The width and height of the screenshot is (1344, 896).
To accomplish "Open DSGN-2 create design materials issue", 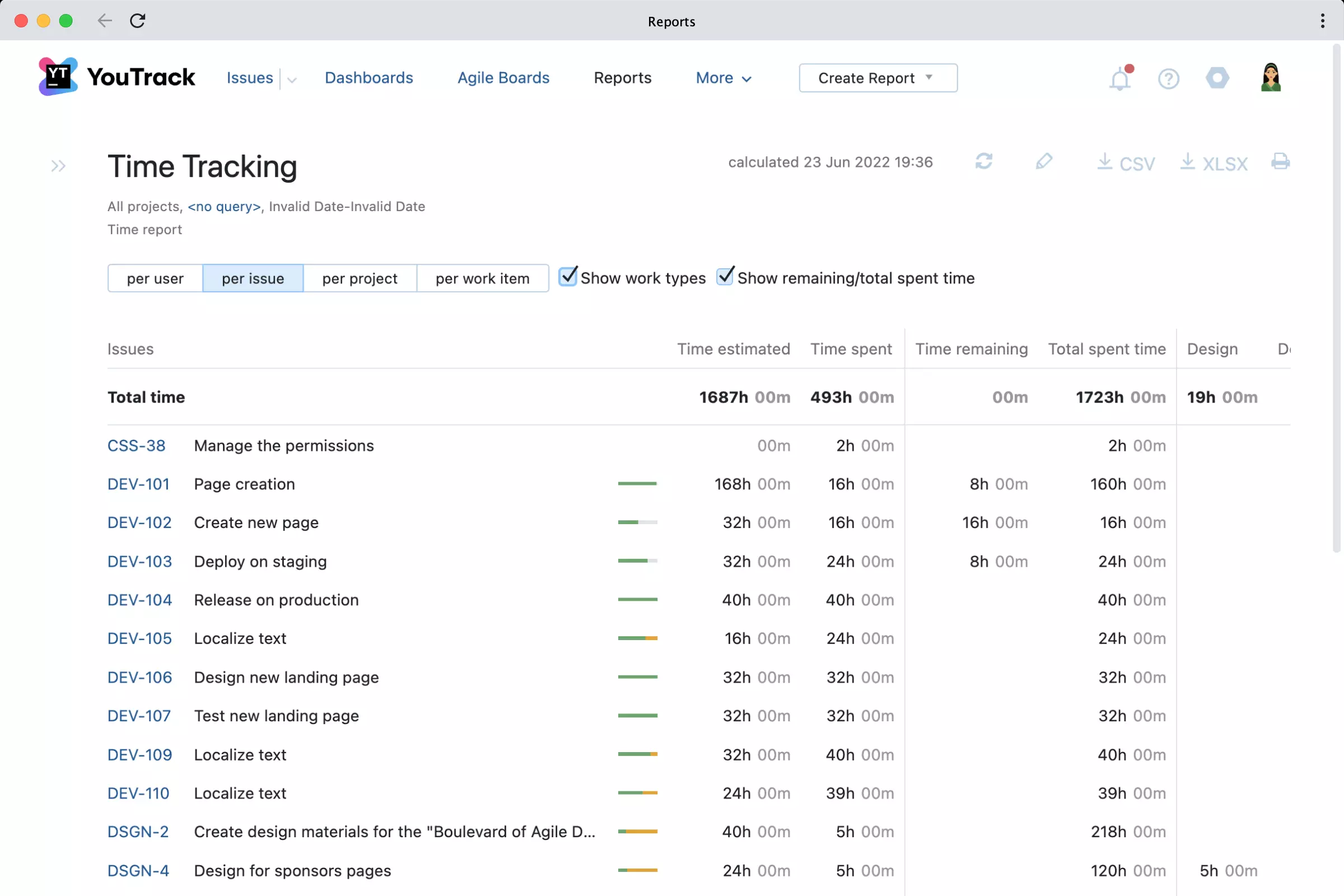I will 138,832.
